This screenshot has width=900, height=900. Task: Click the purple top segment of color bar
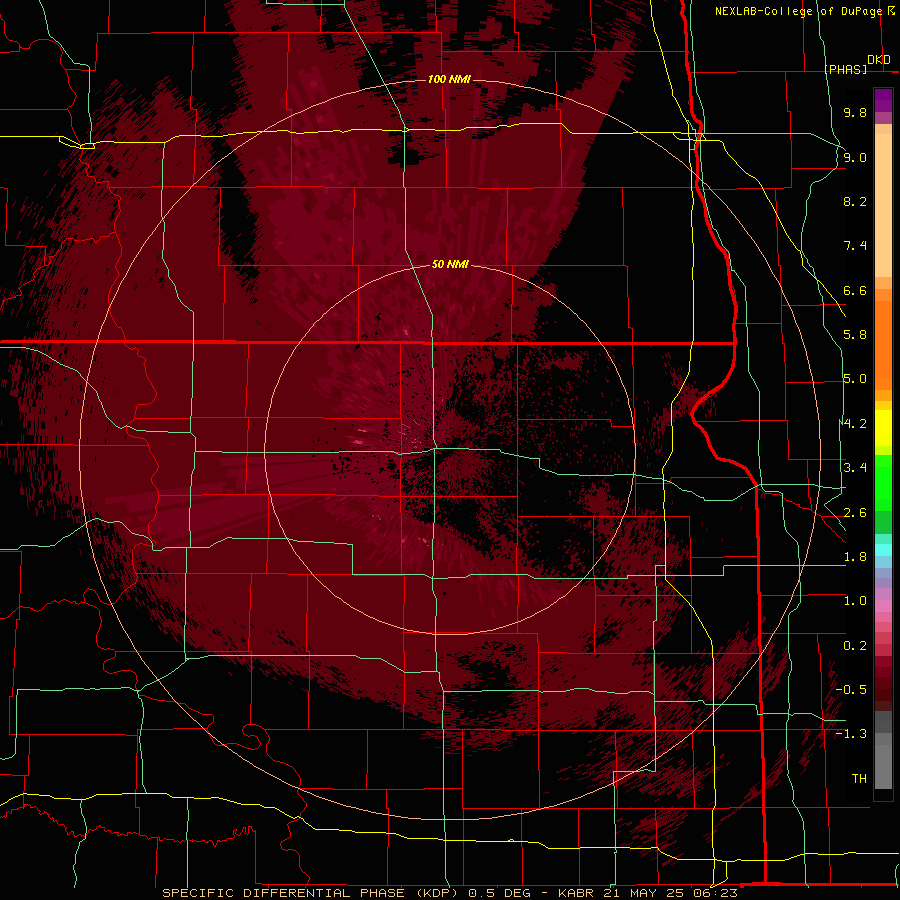click(883, 100)
